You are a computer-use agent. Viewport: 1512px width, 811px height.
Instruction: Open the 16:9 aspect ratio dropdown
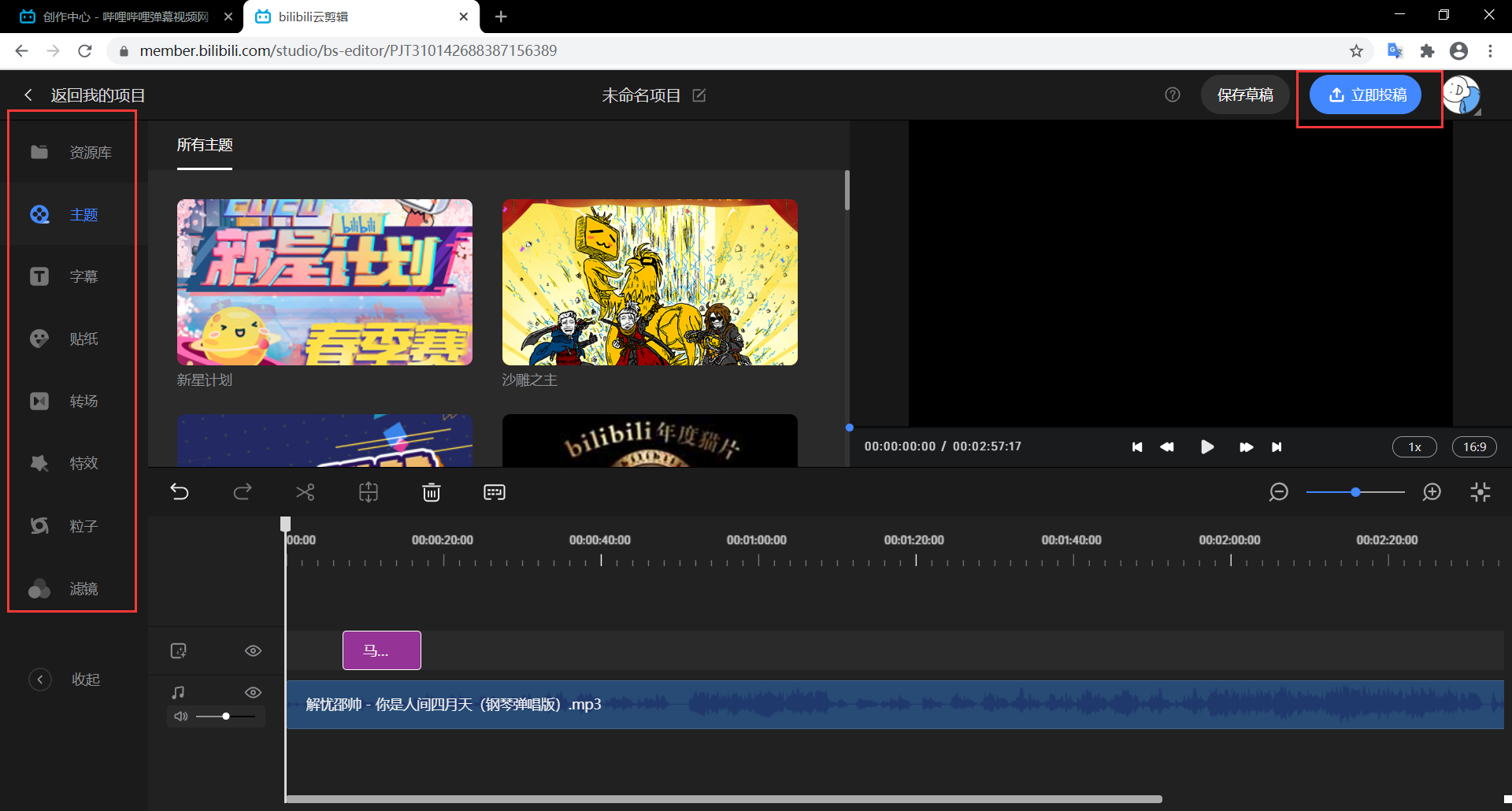(x=1474, y=447)
